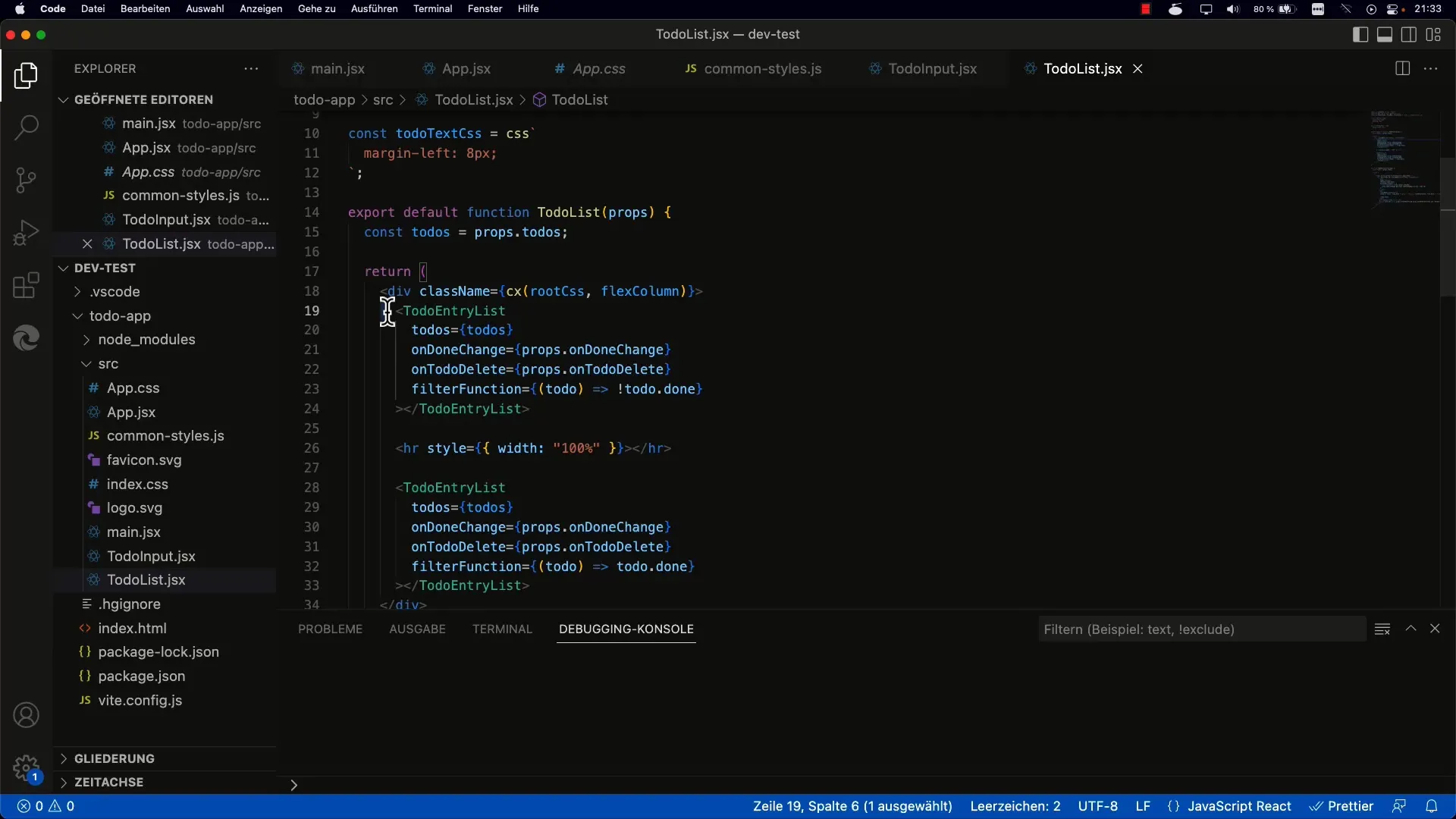Open feedback icon in status bar
Viewport: 1456px width, 819px height.
[x=1399, y=806]
